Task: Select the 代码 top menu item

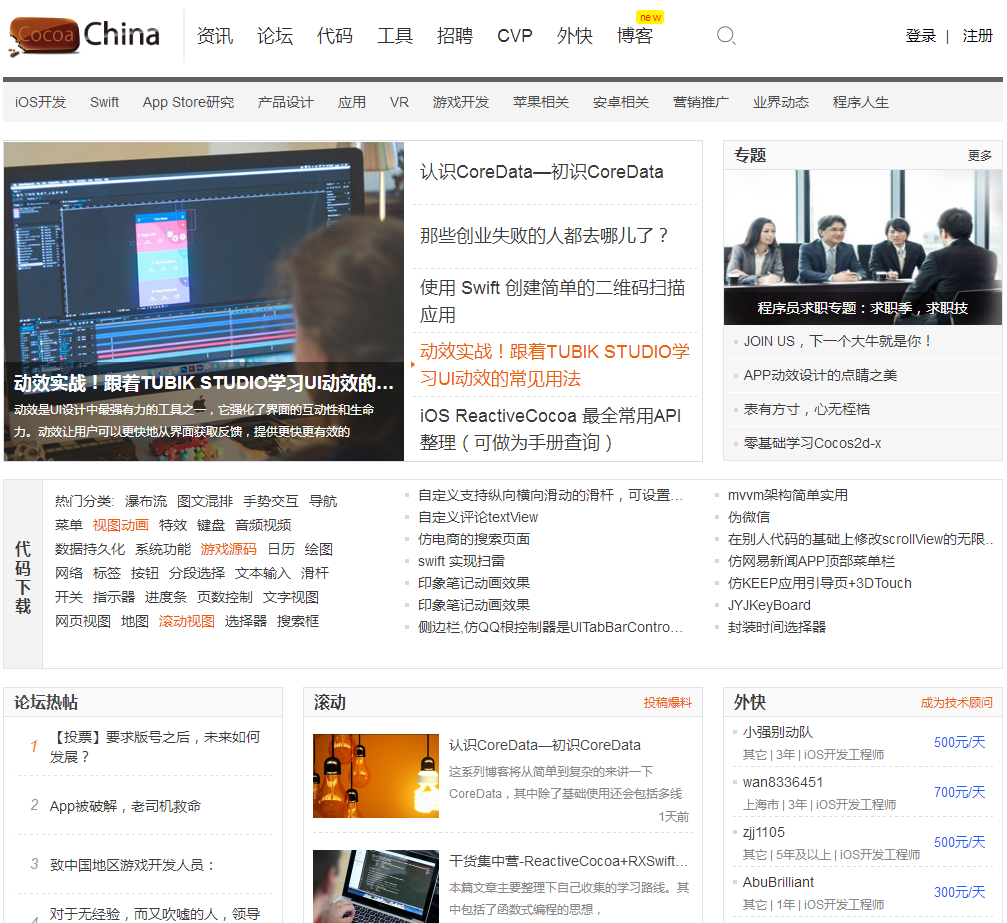Action: click(335, 36)
